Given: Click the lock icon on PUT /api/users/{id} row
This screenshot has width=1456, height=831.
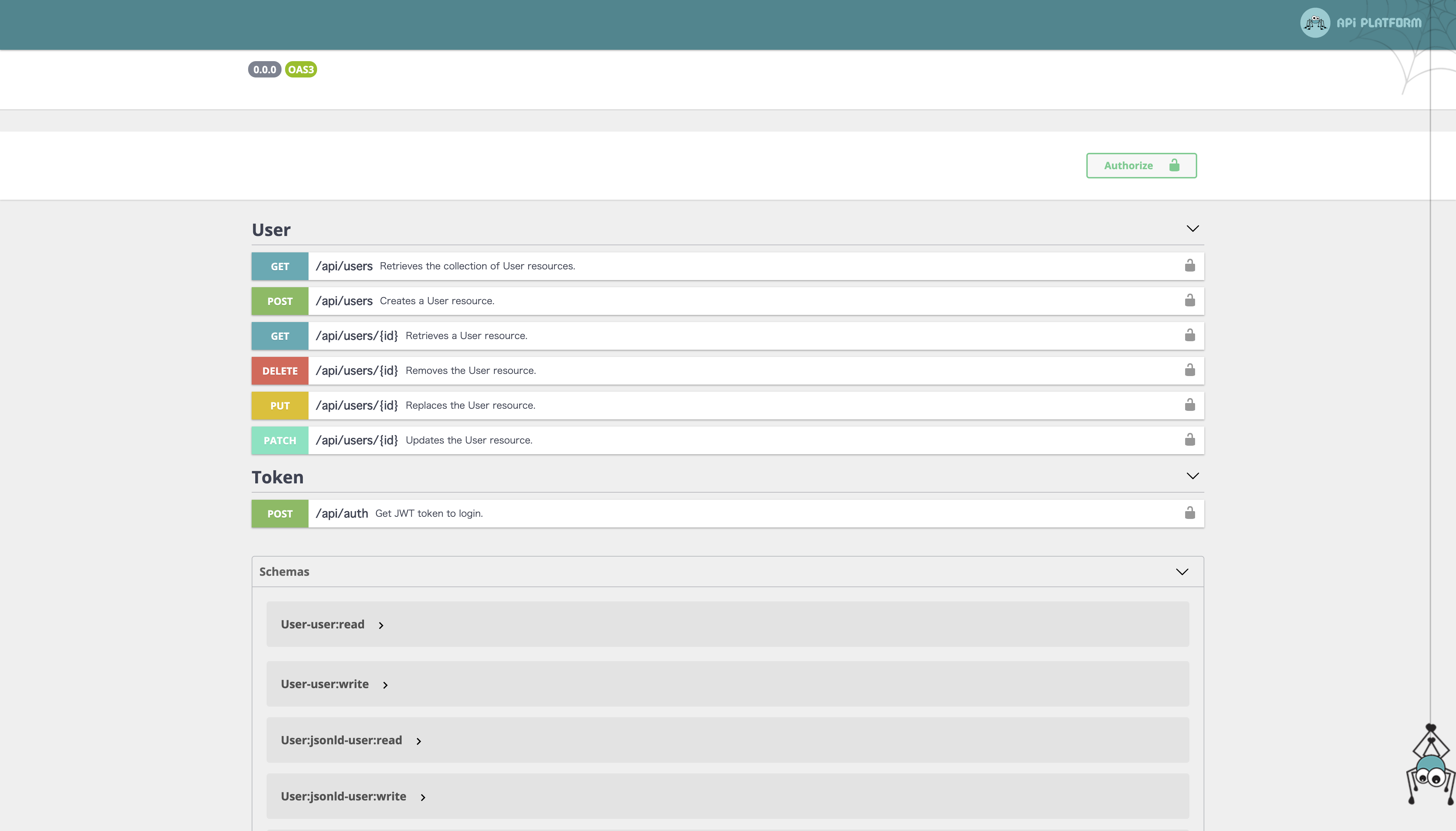Looking at the screenshot, I should tap(1189, 404).
